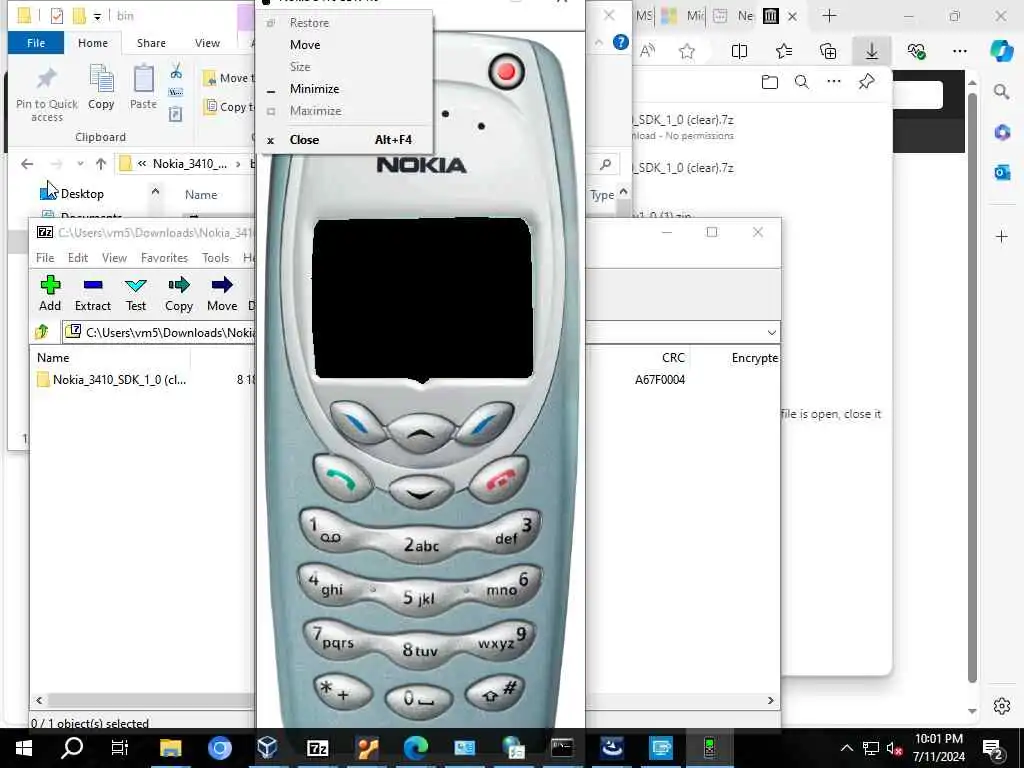Click the CRC column header in 7-Zip
Image resolution: width=1024 pixels, height=768 pixels.
(x=673, y=357)
